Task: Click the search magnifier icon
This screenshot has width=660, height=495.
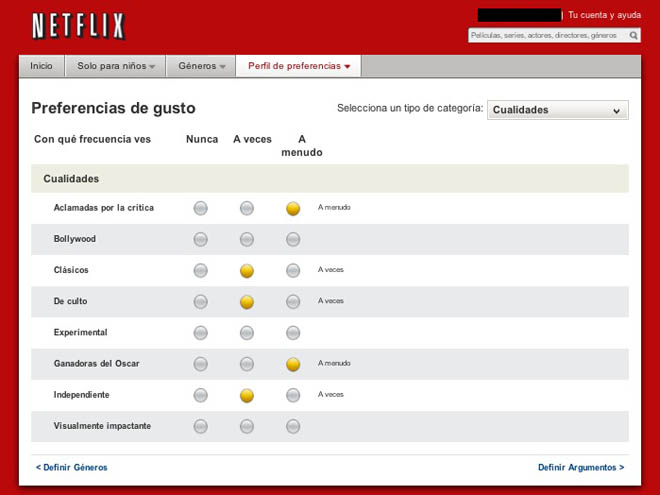Action: (634, 35)
